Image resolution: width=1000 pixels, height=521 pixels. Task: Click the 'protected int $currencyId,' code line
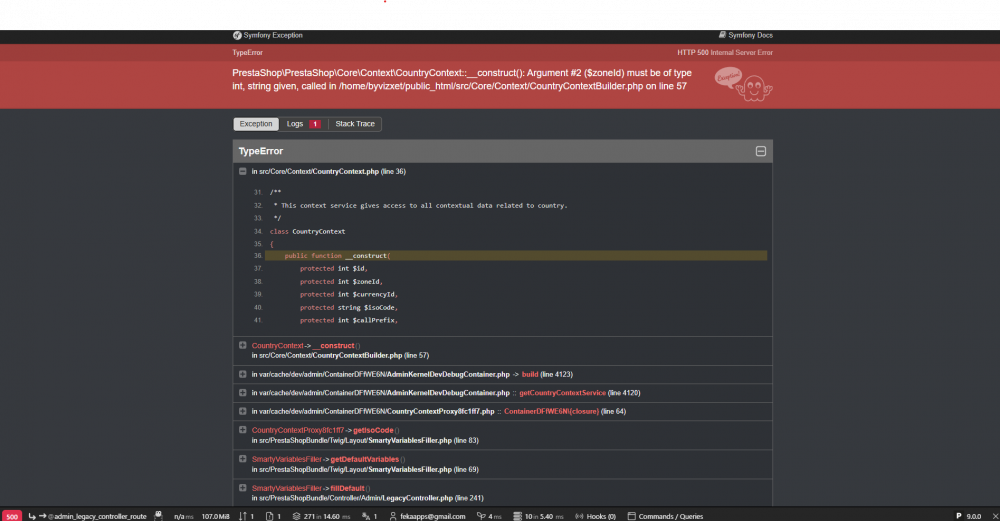coord(349,295)
